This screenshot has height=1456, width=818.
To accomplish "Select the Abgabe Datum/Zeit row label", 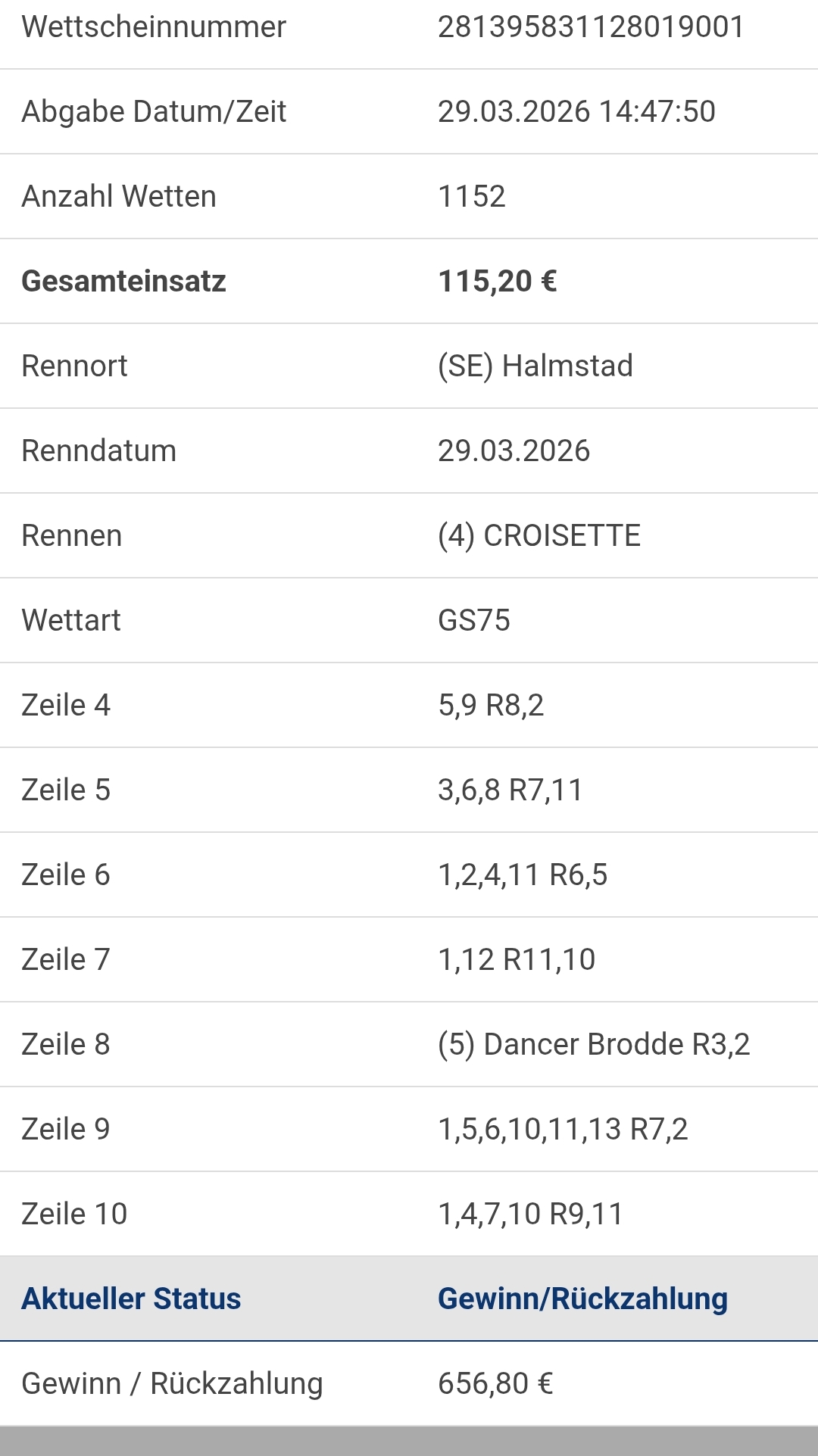I will (x=154, y=111).
